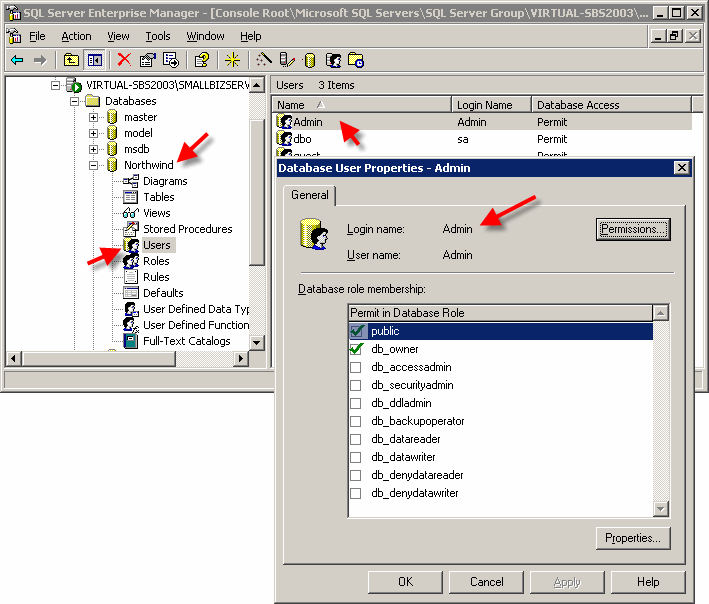Select the Users node icon in tree
The image size is (709, 604).
[131, 245]
